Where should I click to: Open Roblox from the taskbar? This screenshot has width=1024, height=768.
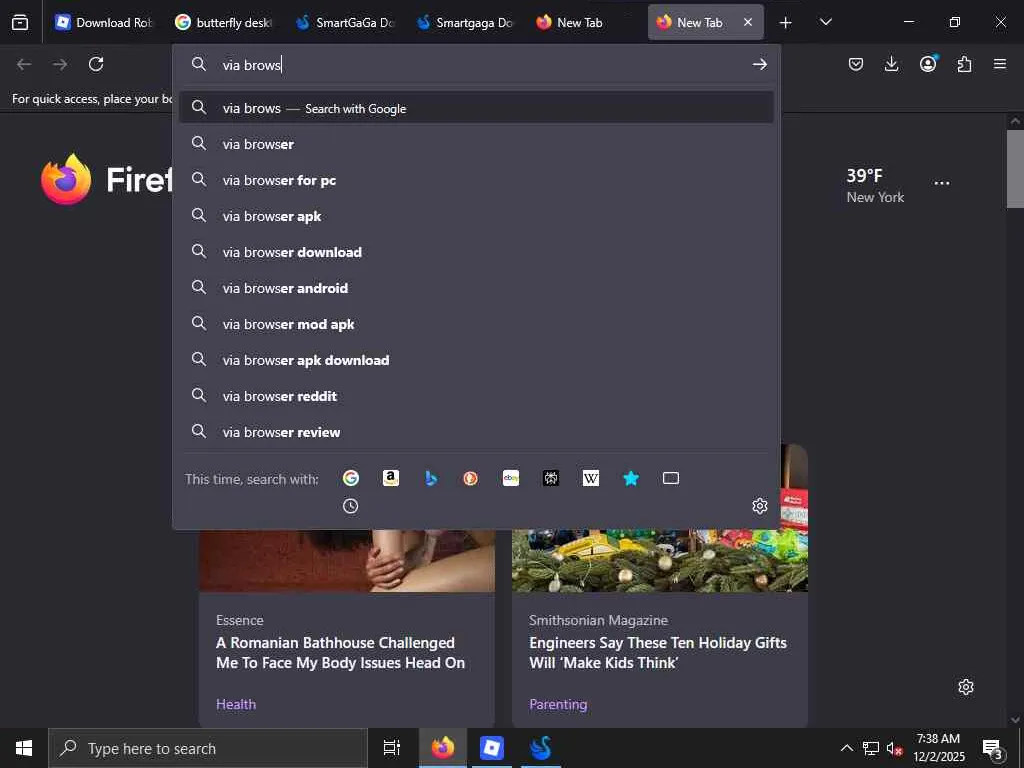492,748
